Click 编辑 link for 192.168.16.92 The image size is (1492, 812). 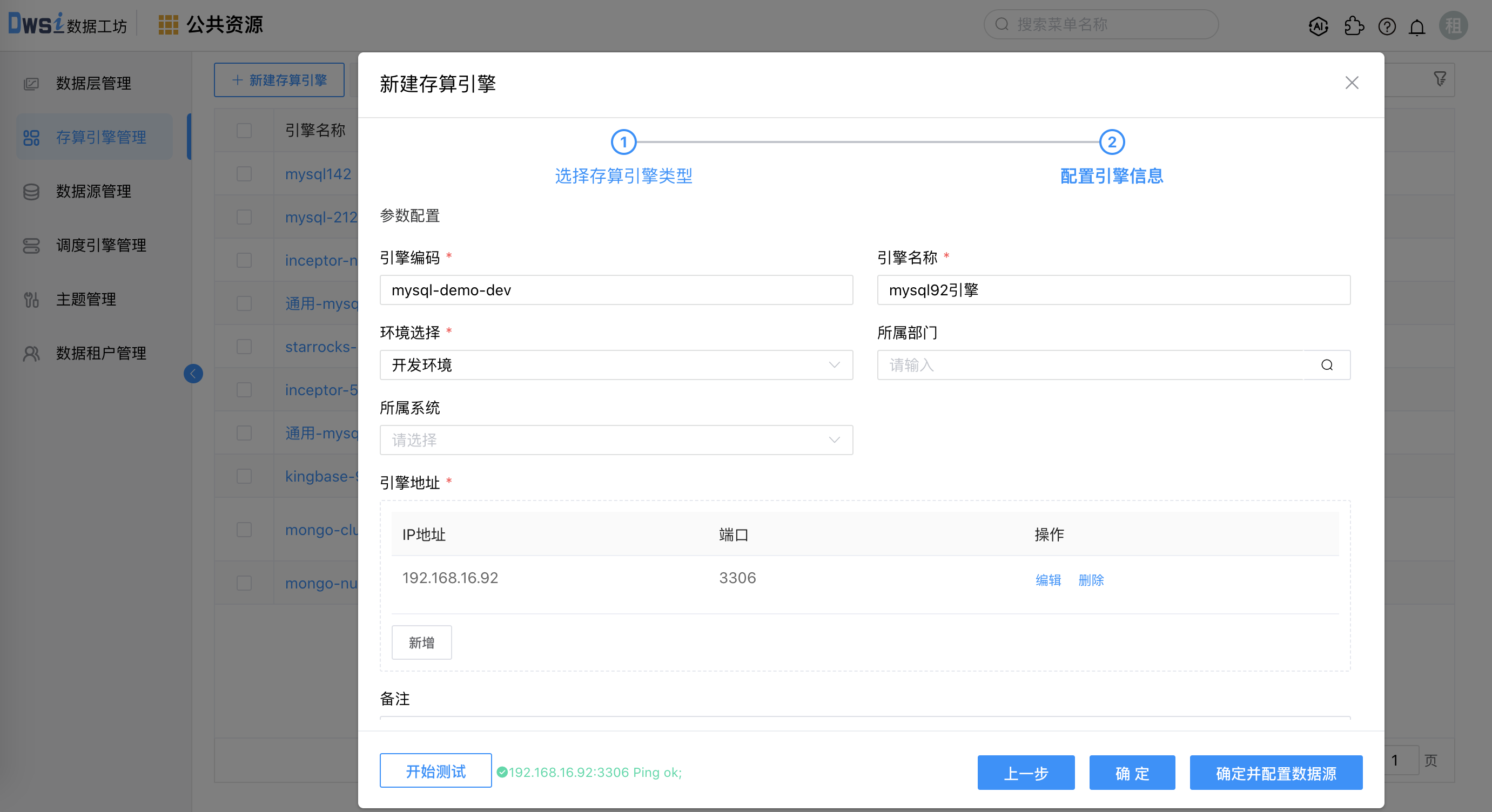[1048, 580]
